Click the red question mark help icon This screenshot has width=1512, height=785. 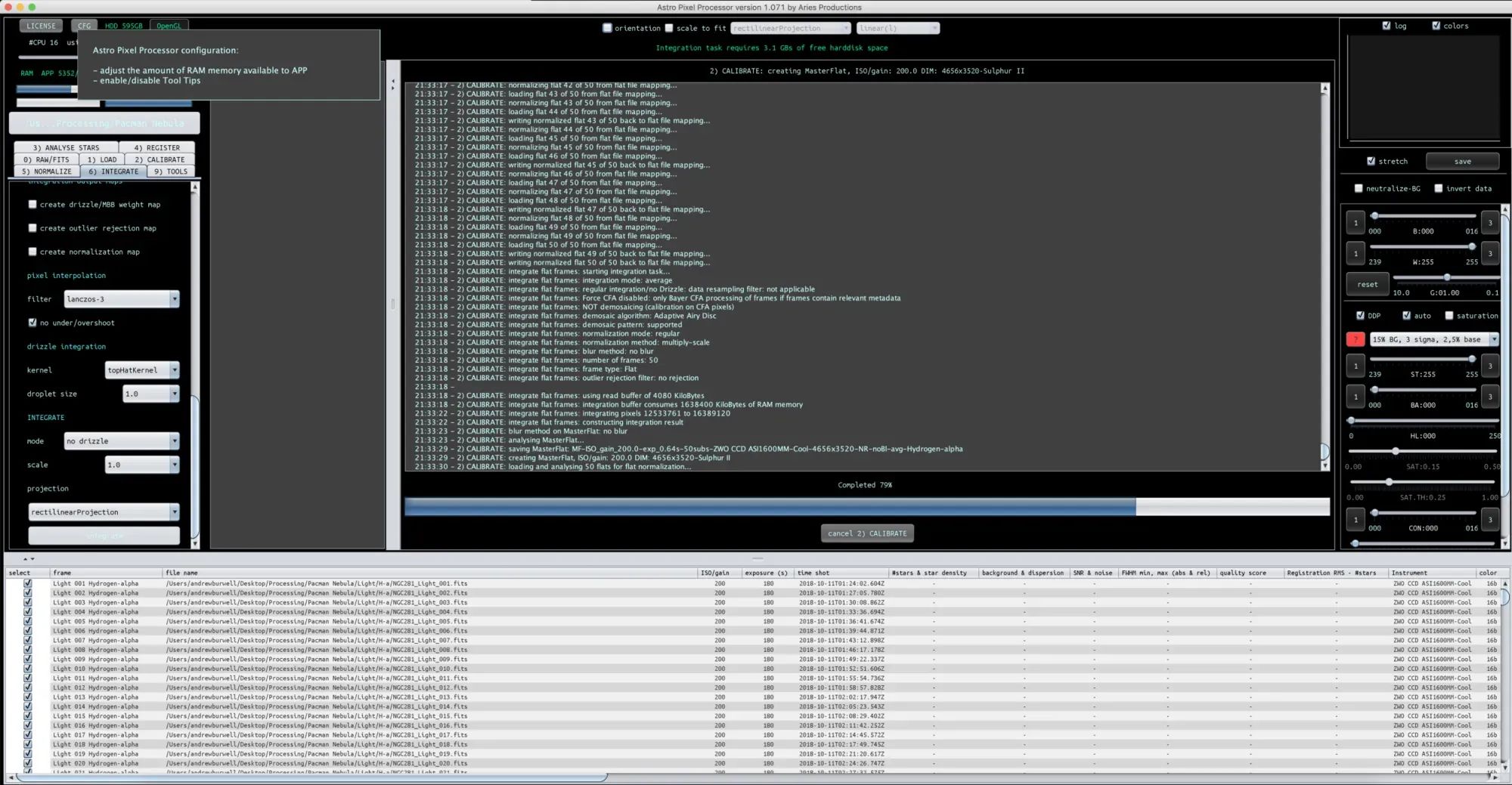[1356, 339]
